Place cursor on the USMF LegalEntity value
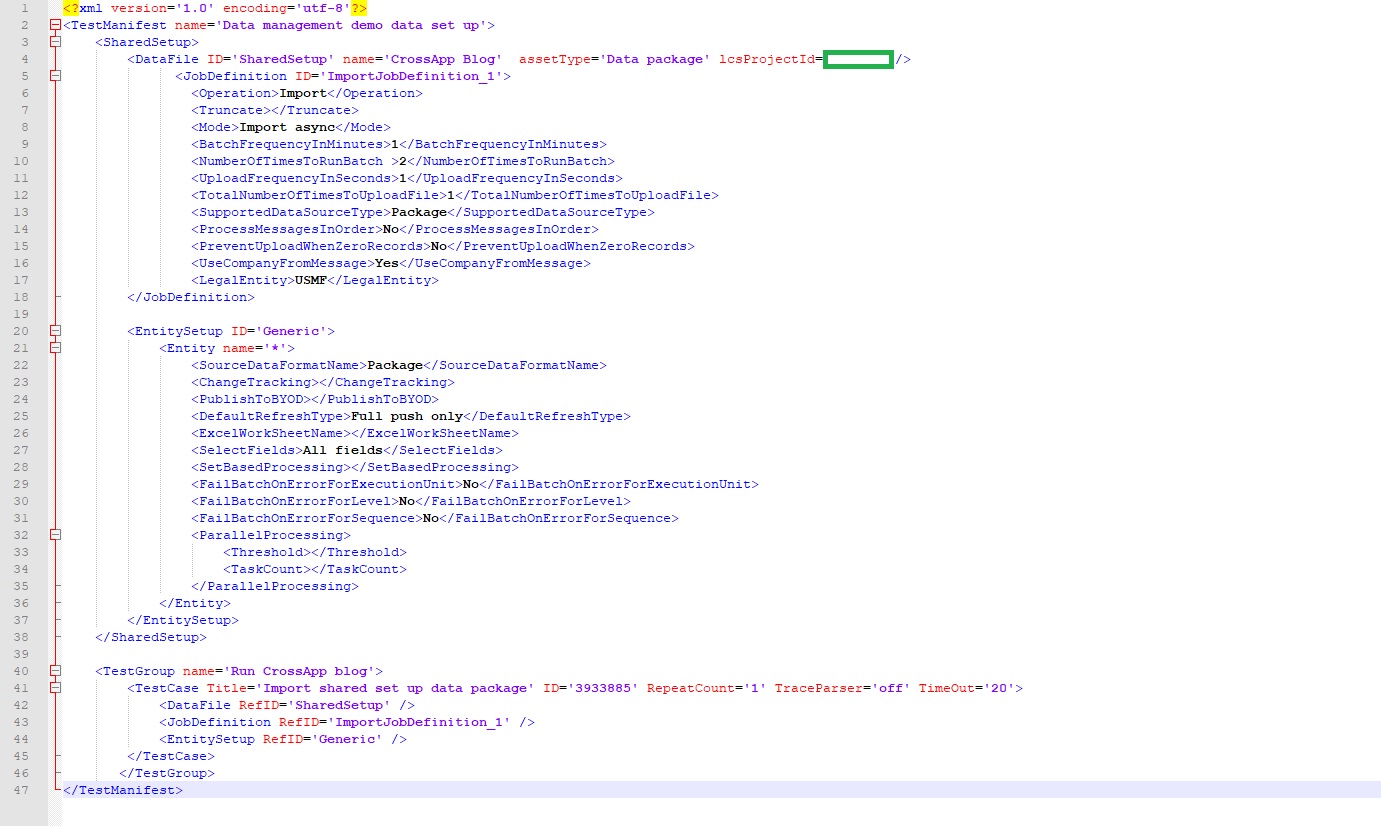1381x826 pixels. [310, 280]
